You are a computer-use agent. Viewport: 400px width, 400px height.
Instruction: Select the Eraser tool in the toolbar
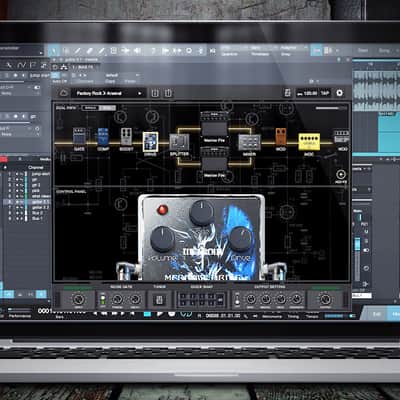pos(89,51)
